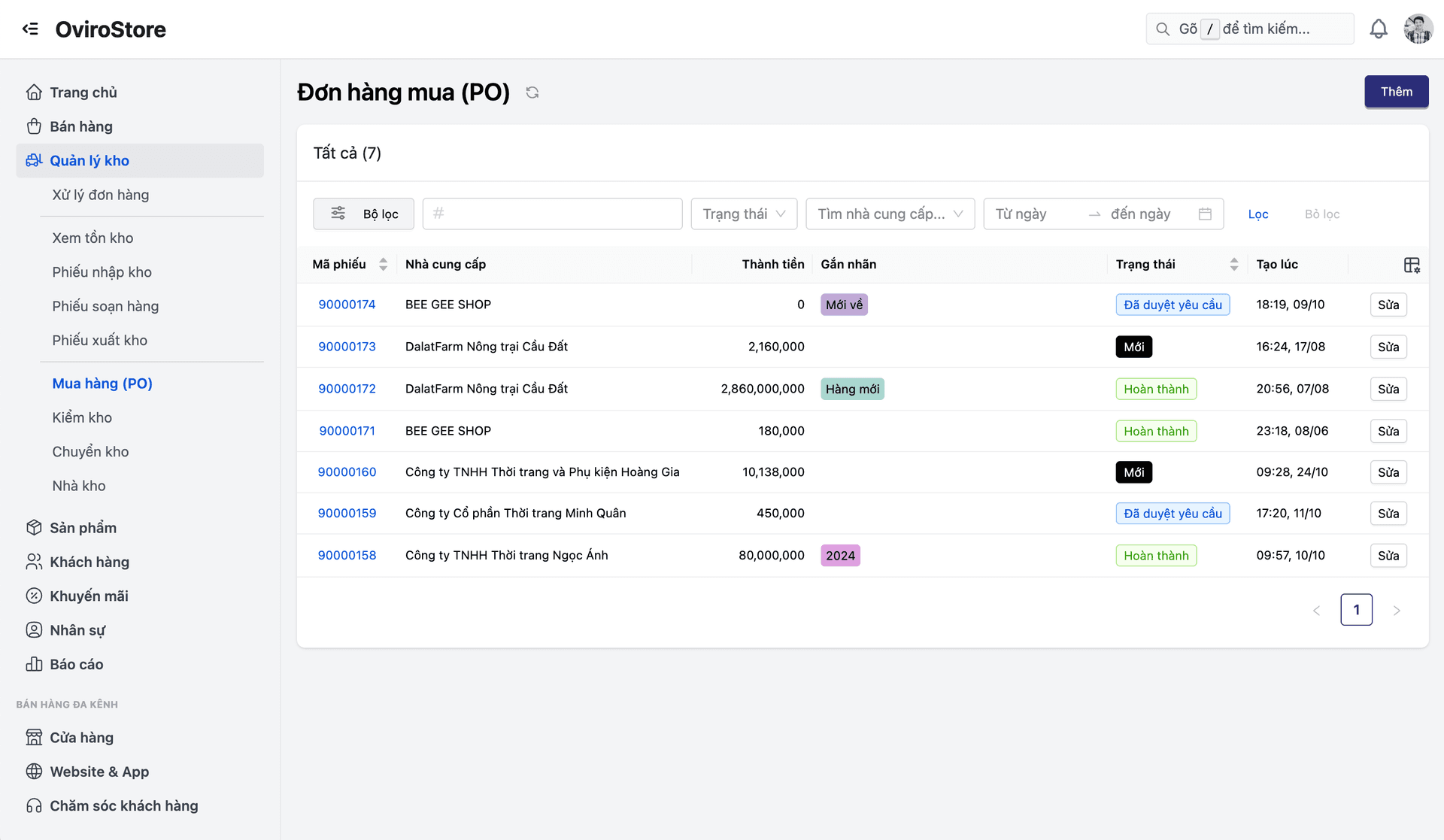This screenshot has width=1444, height=840.
Task: Open the Bộ lọc filter panel
Action: tap(364, 214)
